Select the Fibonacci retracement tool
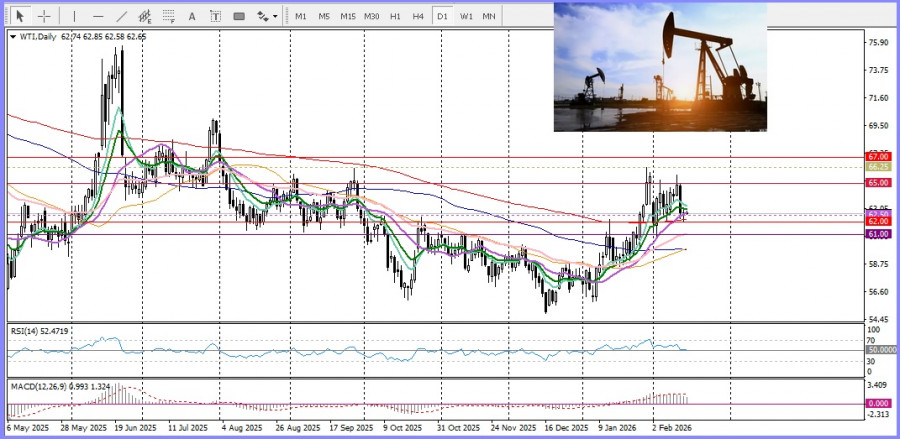This screenshot has height=439, width=900. click(x=169, y=16)
